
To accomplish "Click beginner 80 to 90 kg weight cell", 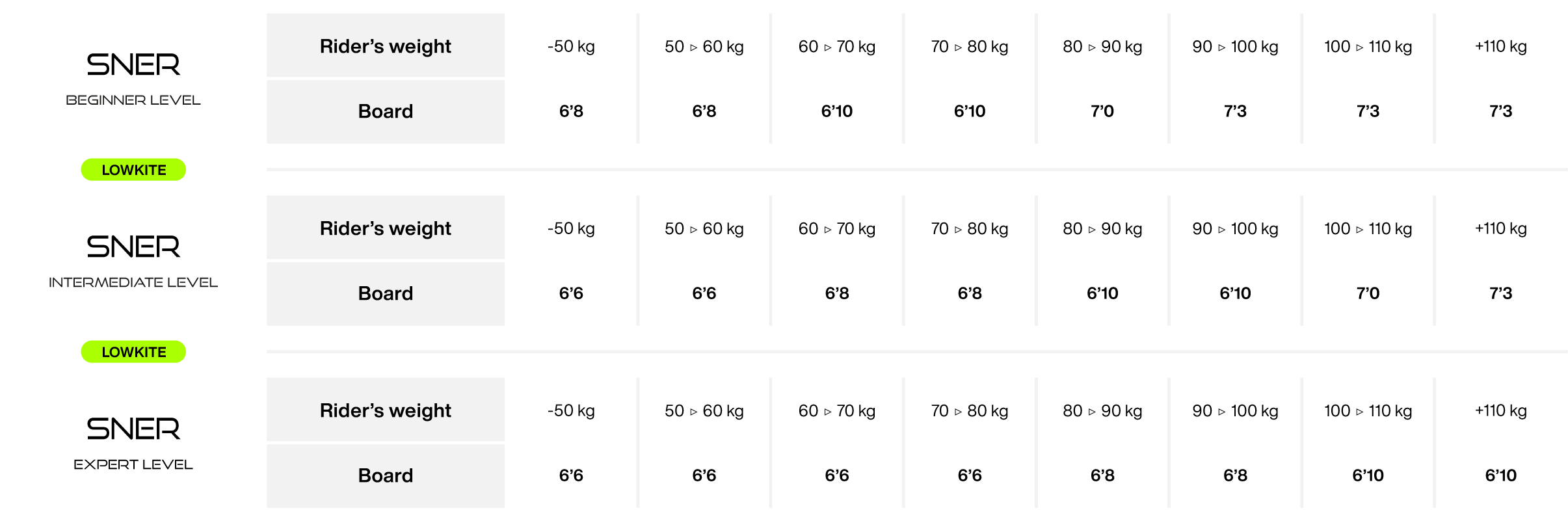I will point(1102,47).
